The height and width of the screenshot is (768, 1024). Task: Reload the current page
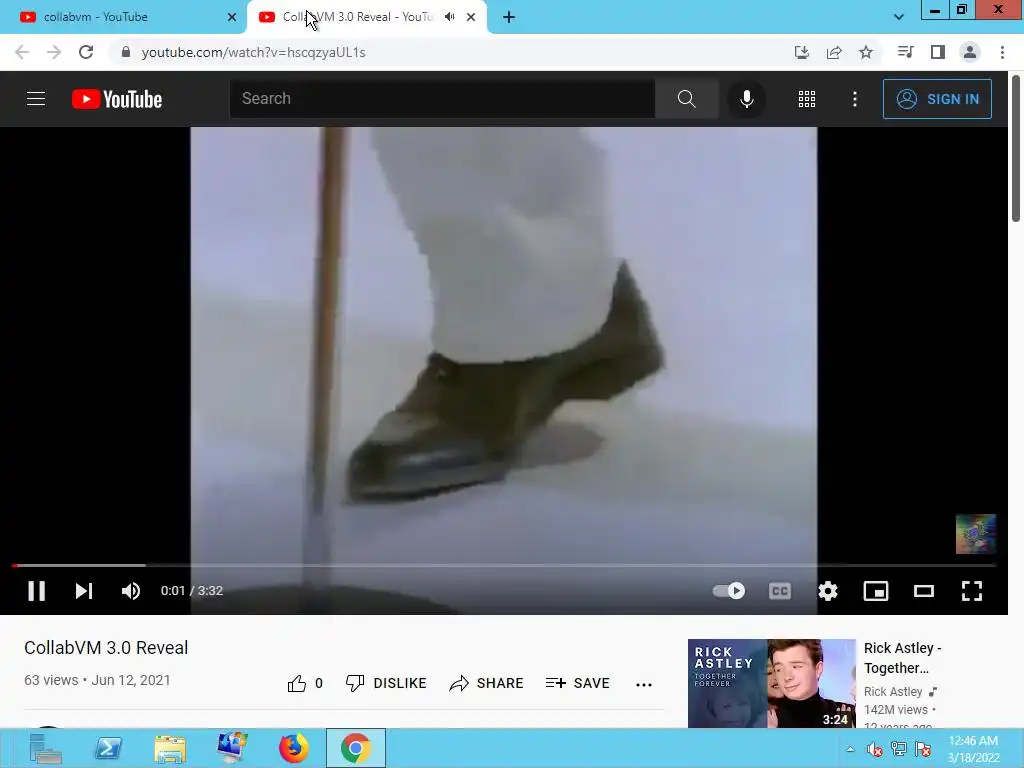(86, 52)
